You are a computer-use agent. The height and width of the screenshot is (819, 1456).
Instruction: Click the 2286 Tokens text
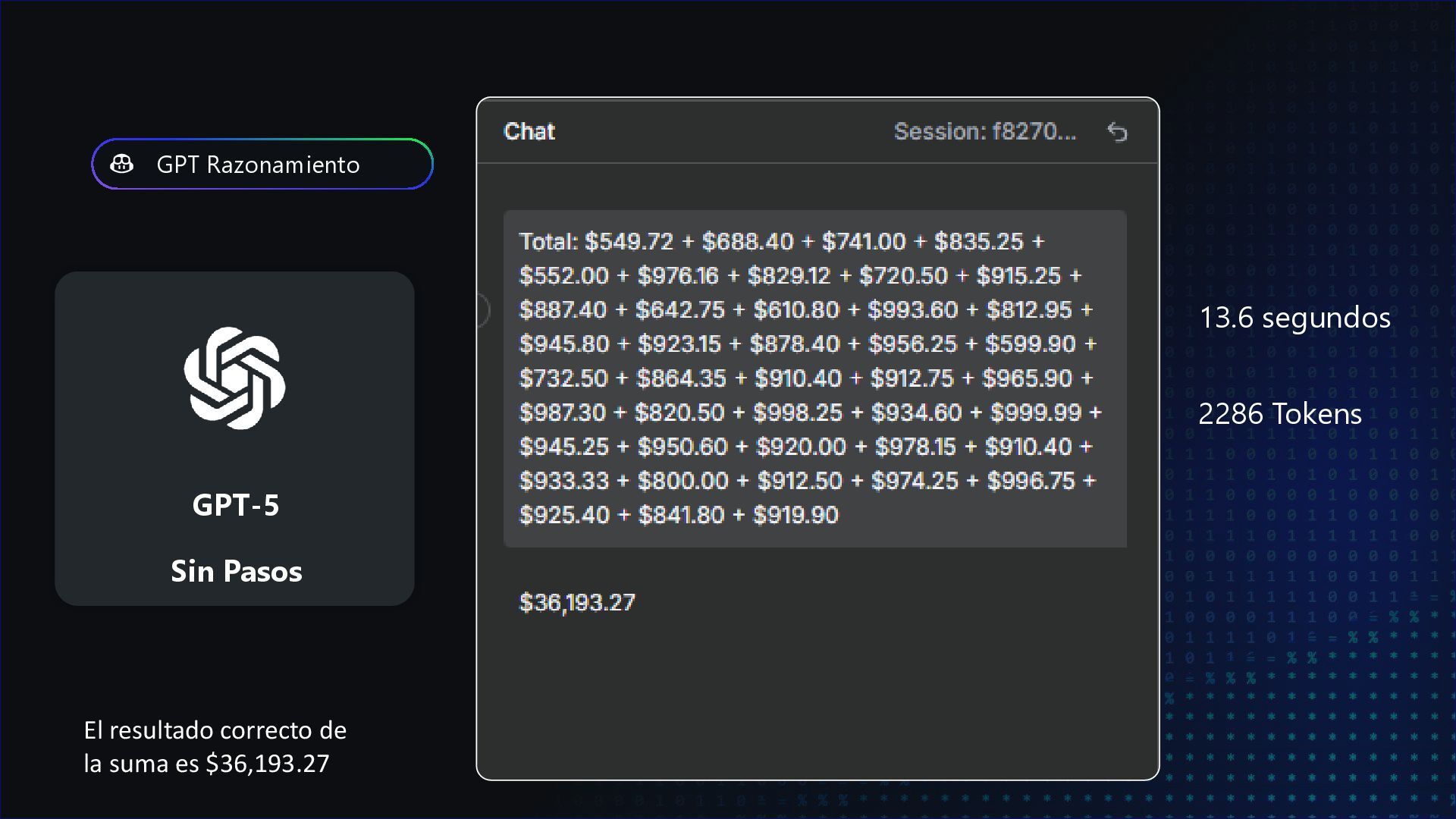click(x=1280, y=414)
